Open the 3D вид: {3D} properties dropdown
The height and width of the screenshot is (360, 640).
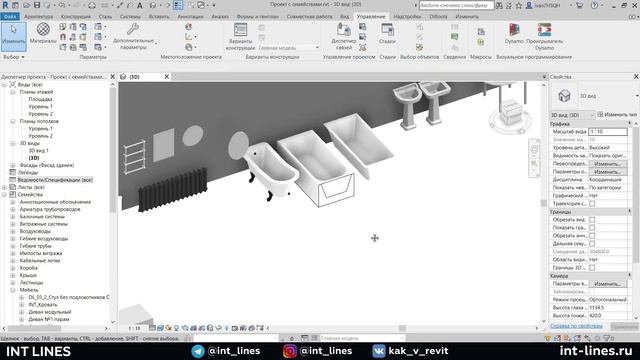[572, 115]
